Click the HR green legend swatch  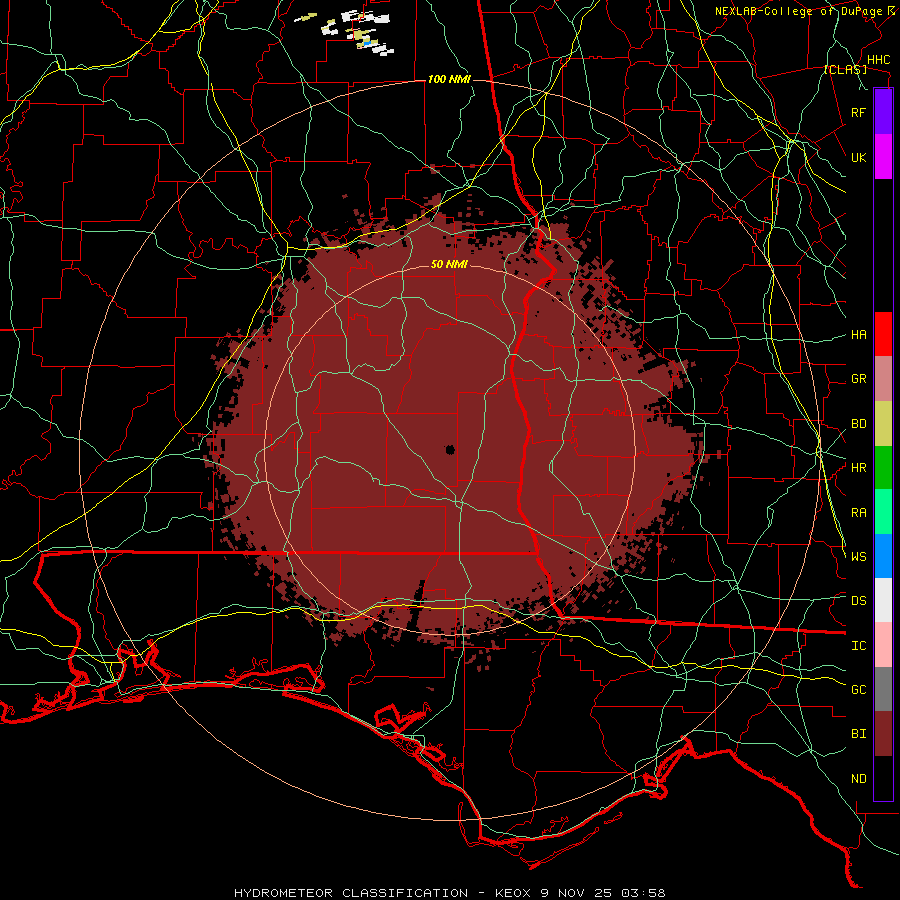(x=883, y=468)
